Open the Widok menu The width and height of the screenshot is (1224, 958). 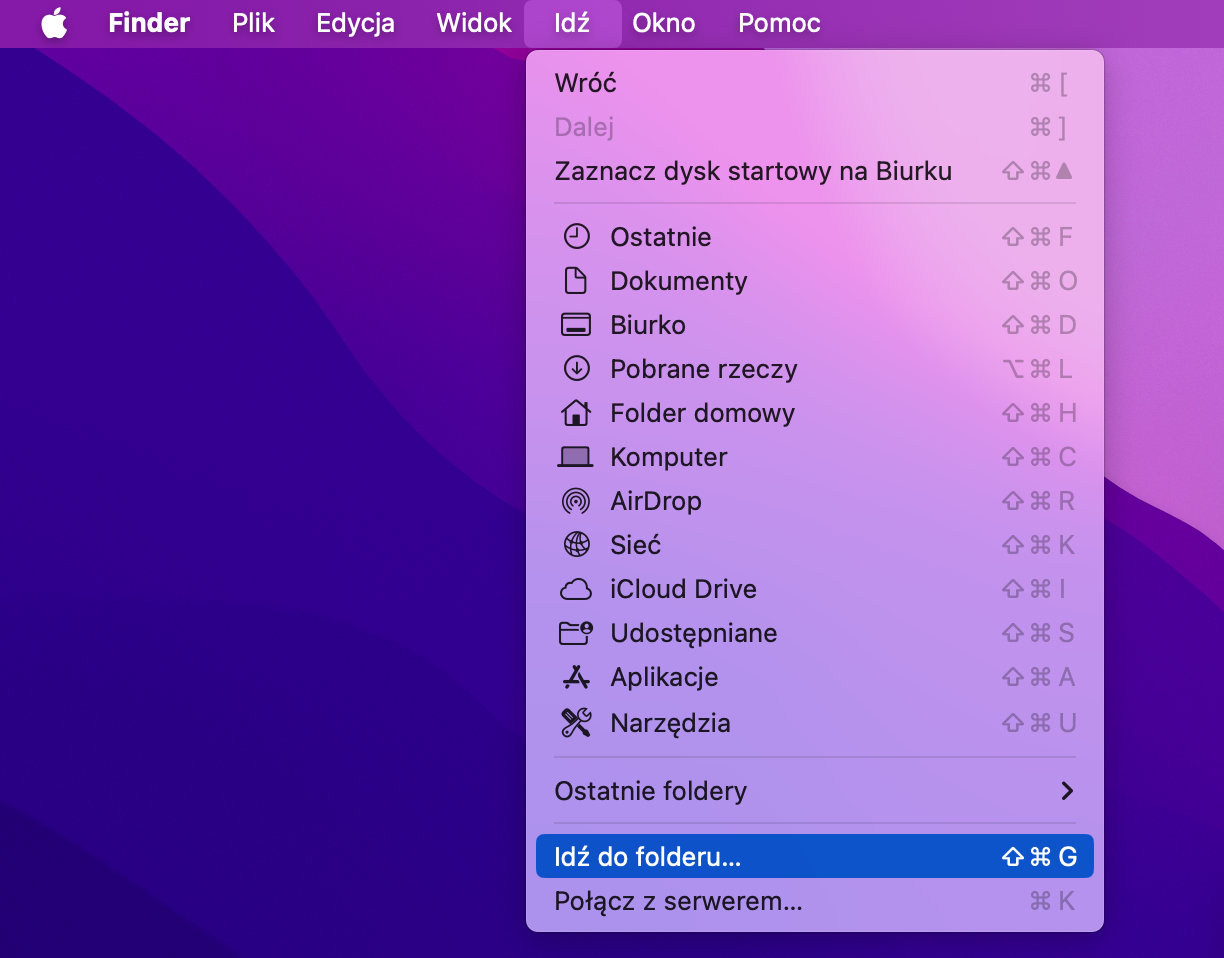click(x=474, y=23)
